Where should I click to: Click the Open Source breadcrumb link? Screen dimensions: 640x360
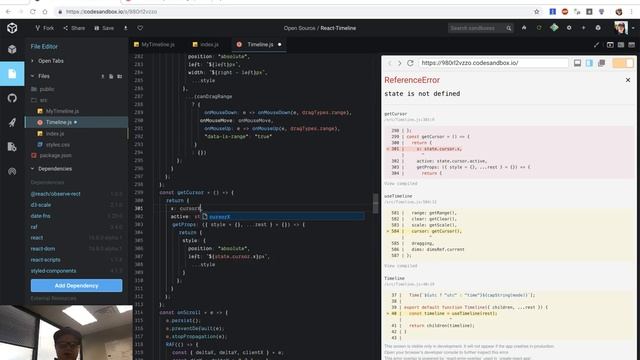[x=300, y=28]
